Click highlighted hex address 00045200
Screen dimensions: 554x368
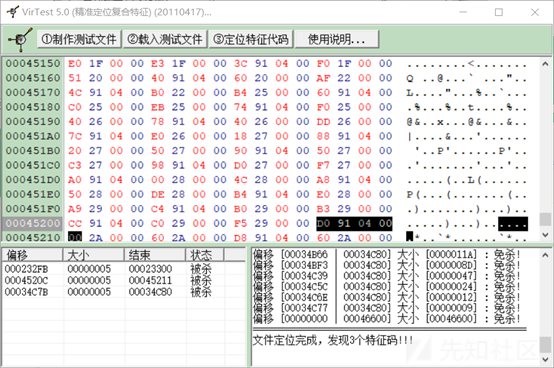point(33,223)
